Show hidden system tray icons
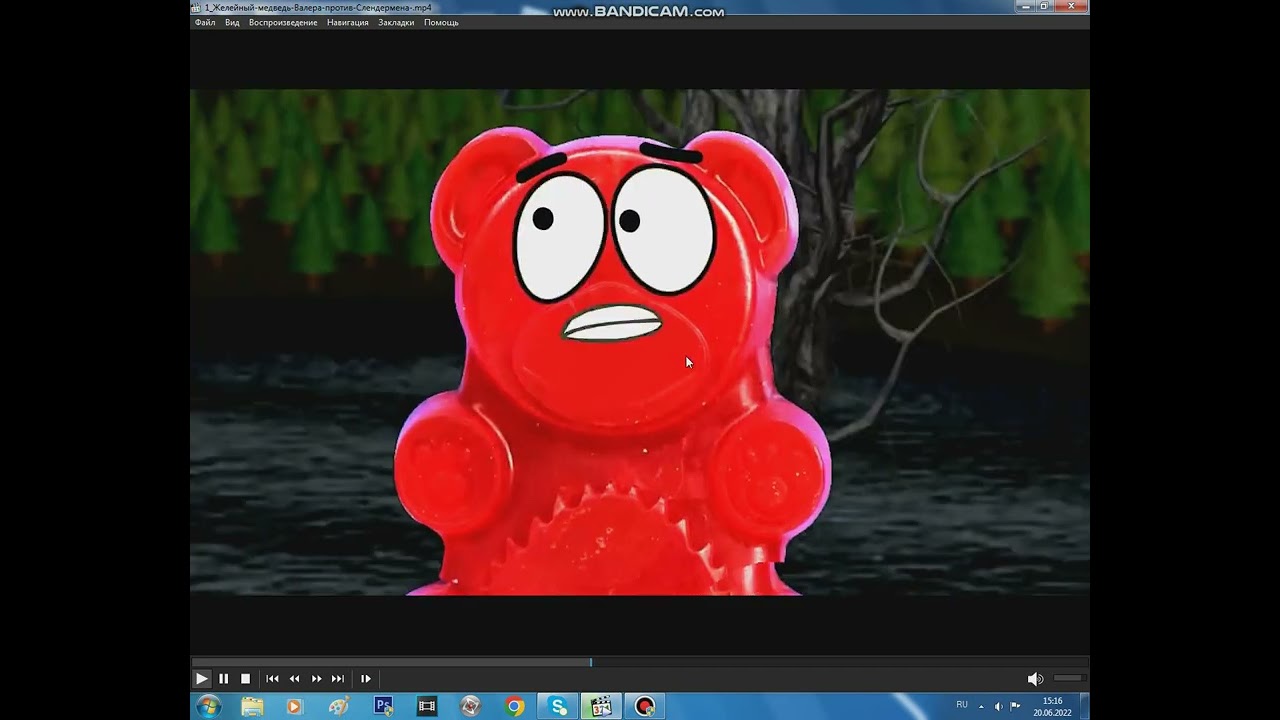The width and height of the screenshot is (1280, 720). click(x=981, y=706)
